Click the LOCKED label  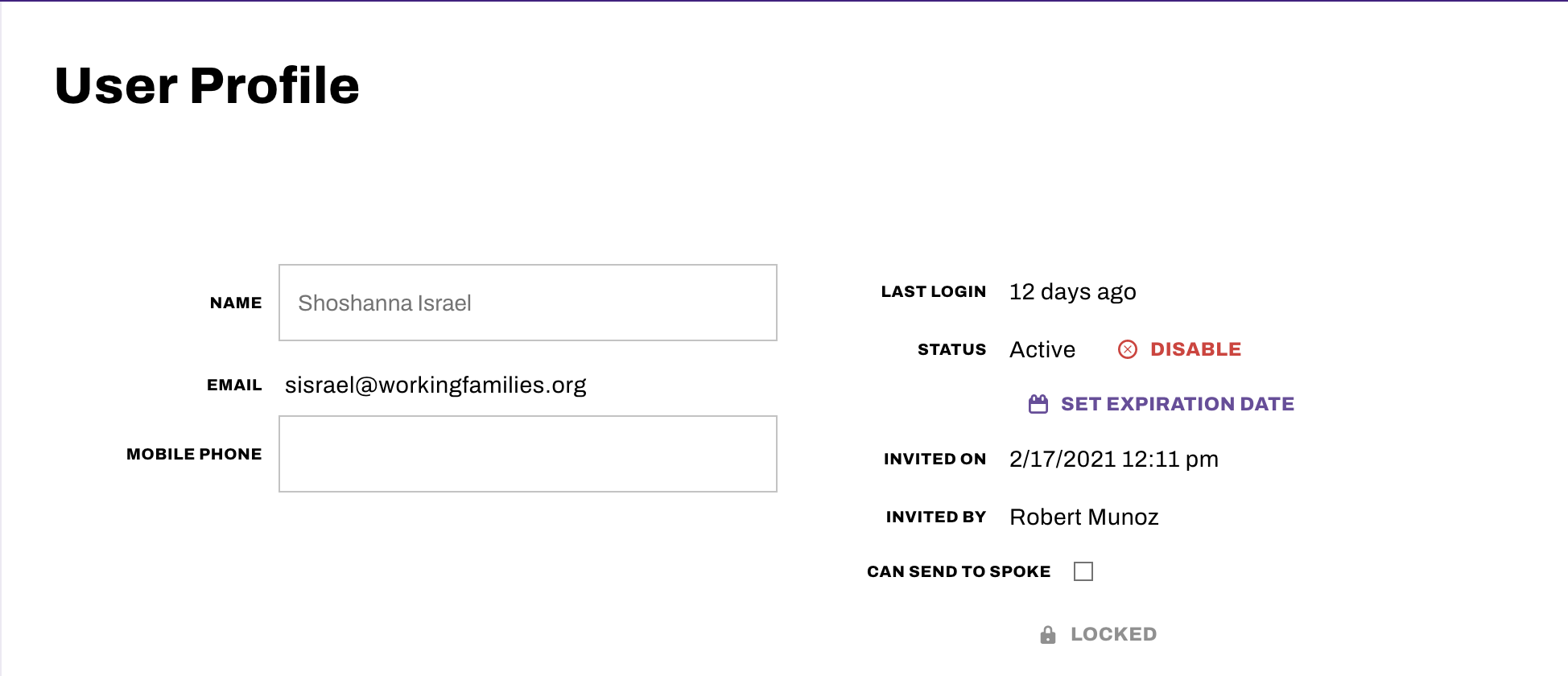(x=1113, y=634)
